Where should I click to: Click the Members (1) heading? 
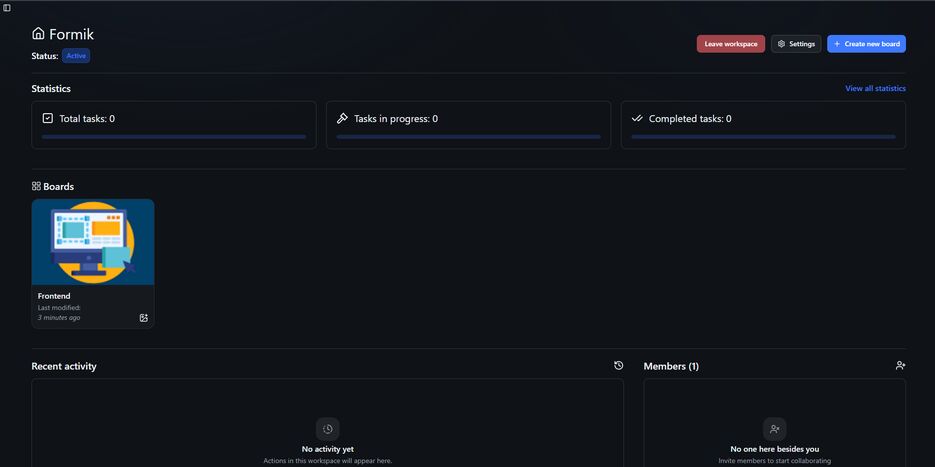[671, 366]
